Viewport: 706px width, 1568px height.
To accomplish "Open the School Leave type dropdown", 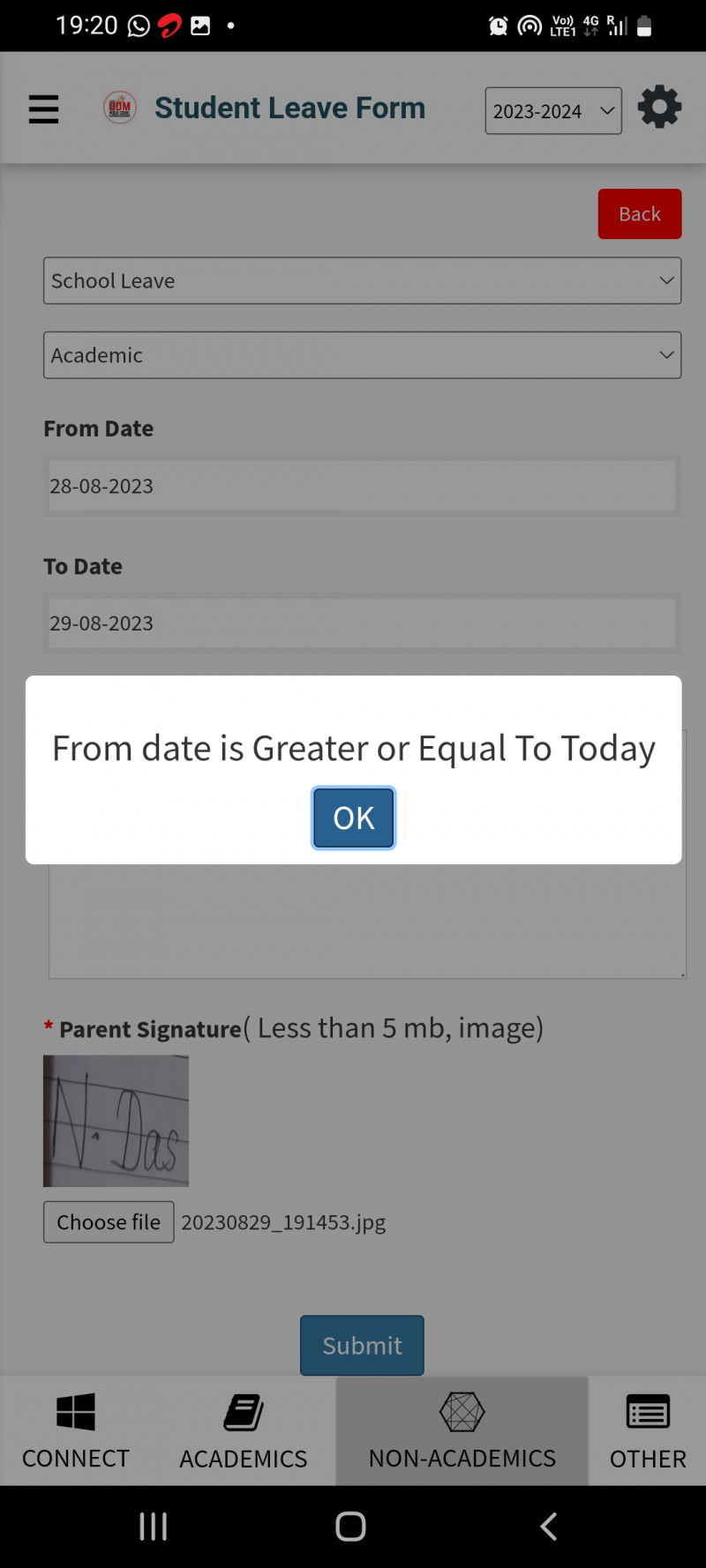I will (x=362, y=280).
